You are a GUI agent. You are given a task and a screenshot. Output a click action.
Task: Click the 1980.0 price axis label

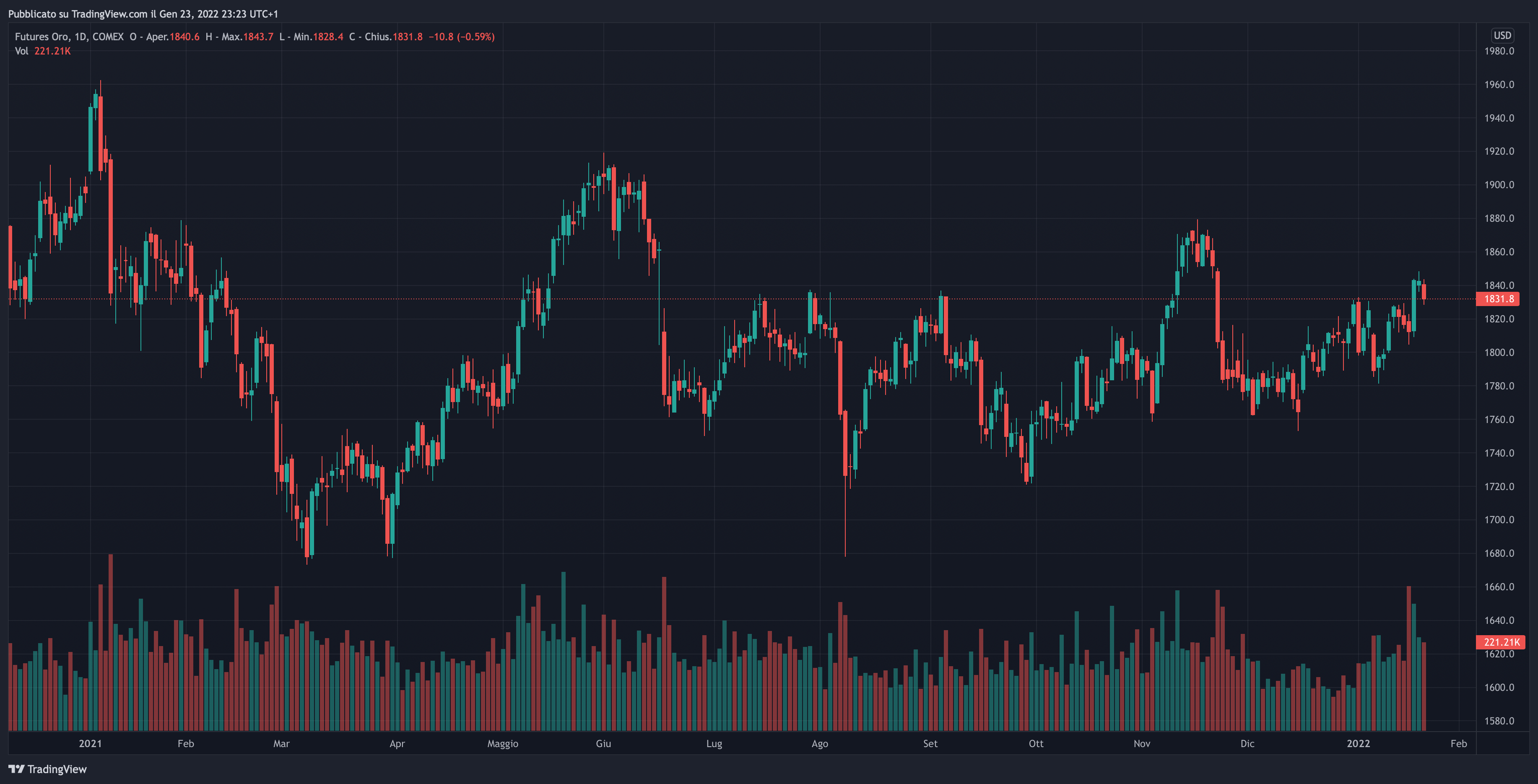[1499, 51]
